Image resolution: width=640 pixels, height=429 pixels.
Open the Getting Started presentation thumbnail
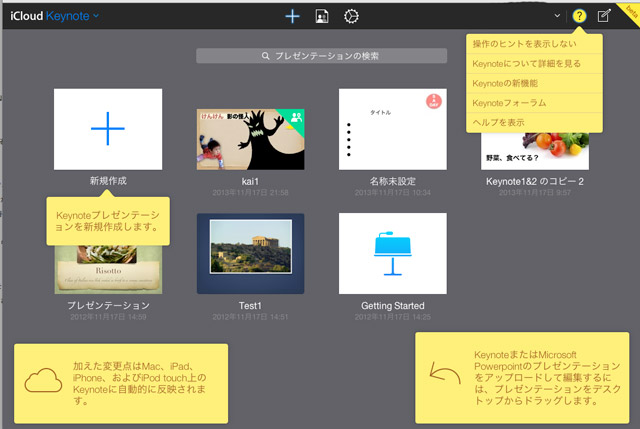393,253
